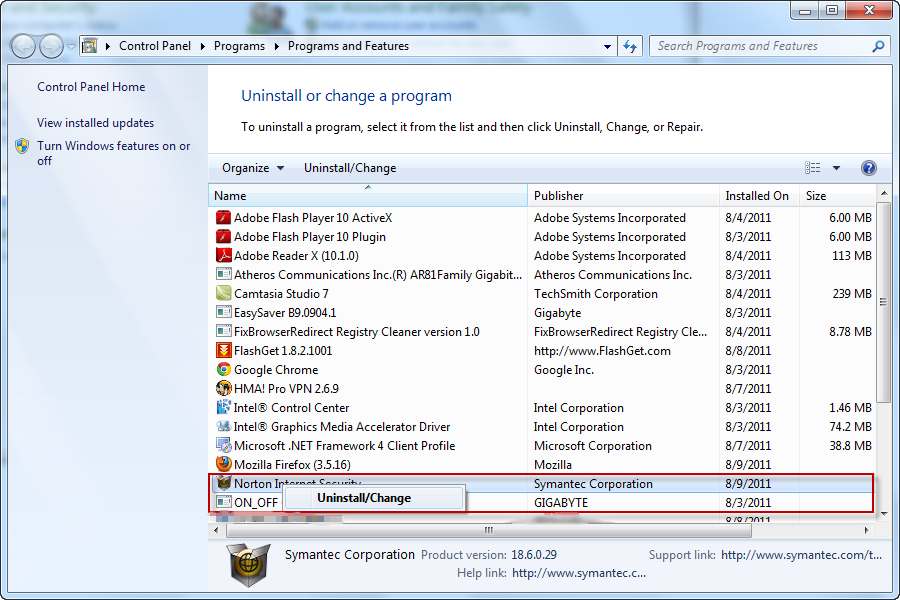Open the address bar history dropdown
Screen dimensions: 900x600
607,47
